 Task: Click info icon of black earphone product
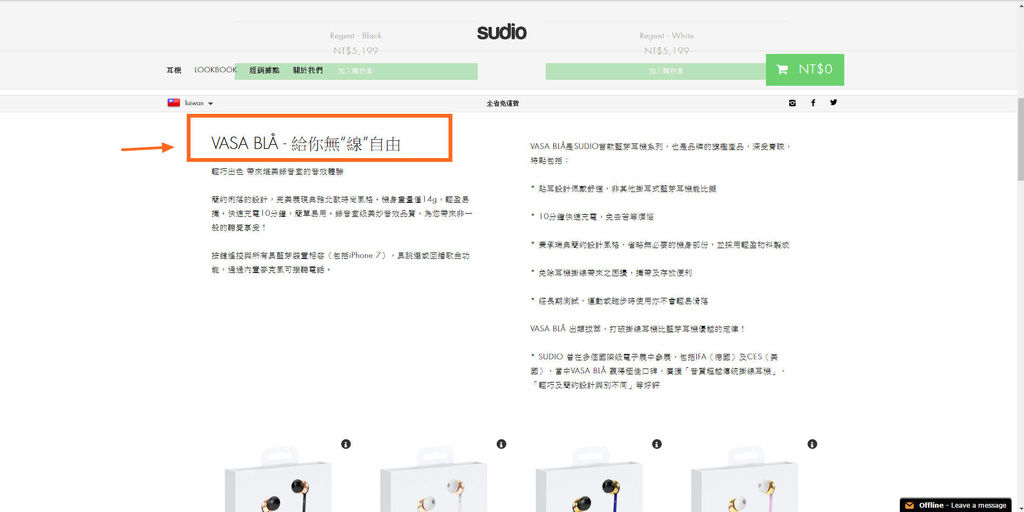pos(345,444)
